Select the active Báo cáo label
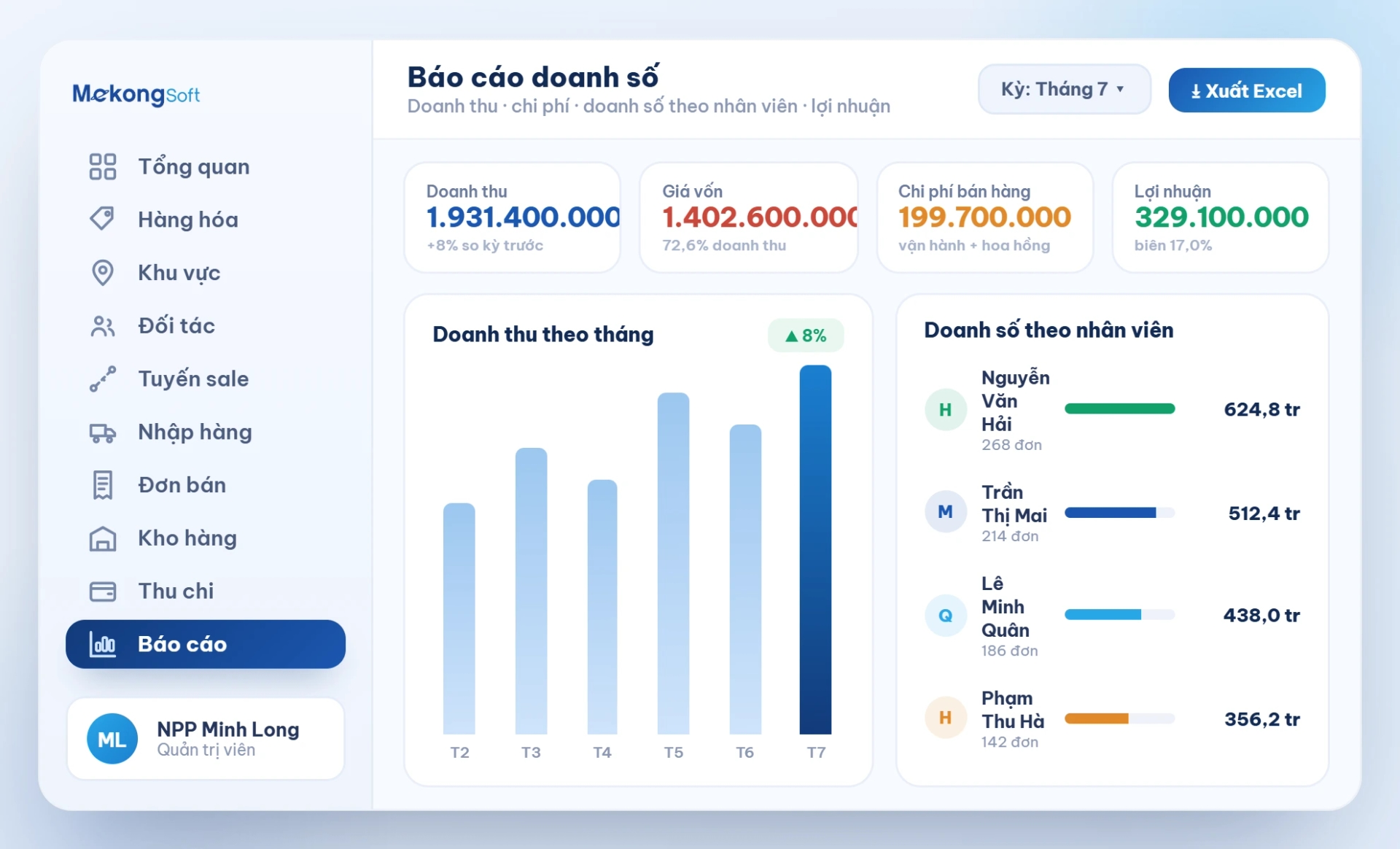The image size is (1400, 849). click(182, 644)
